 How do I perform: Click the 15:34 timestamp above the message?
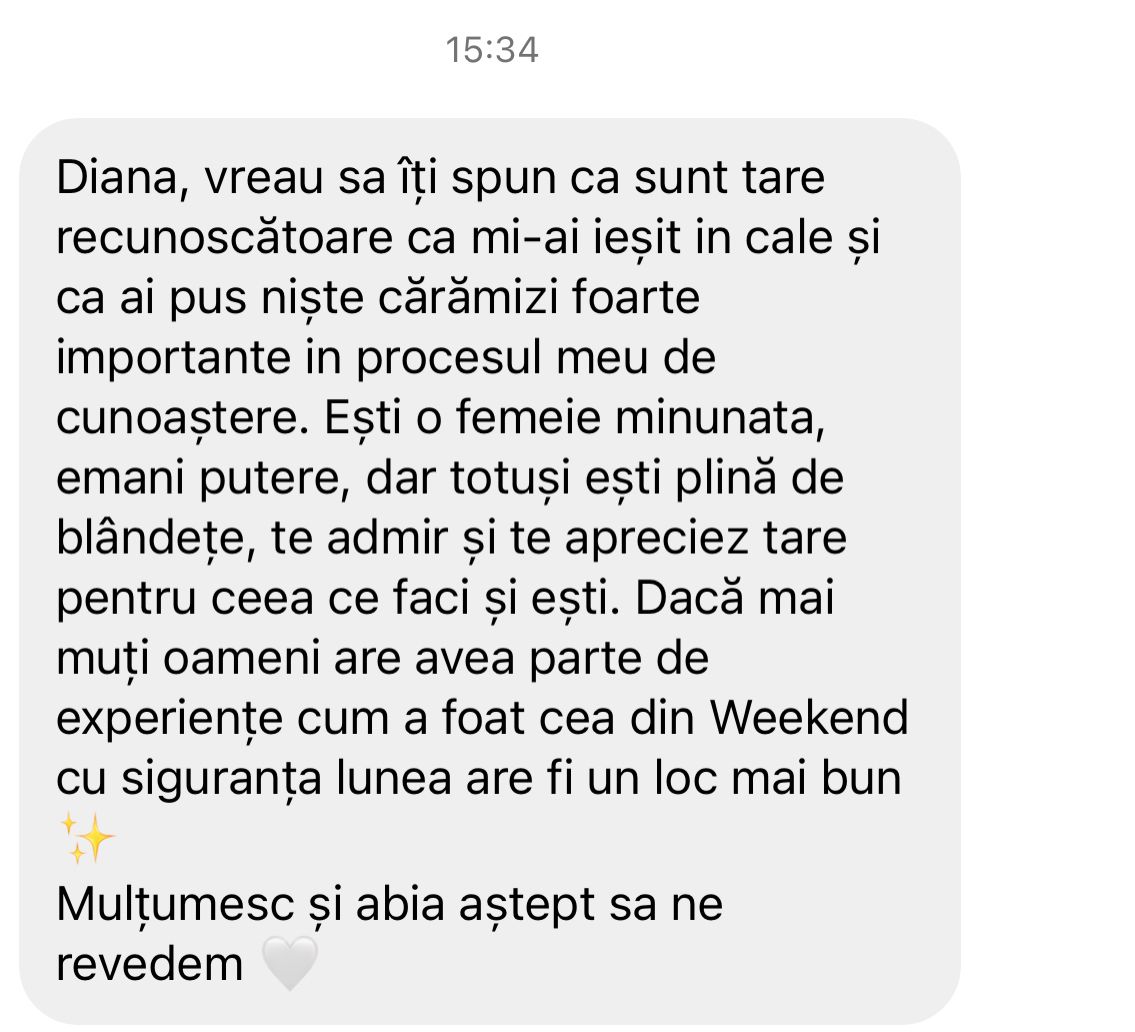pyautogui.click(x=491, y=50)
